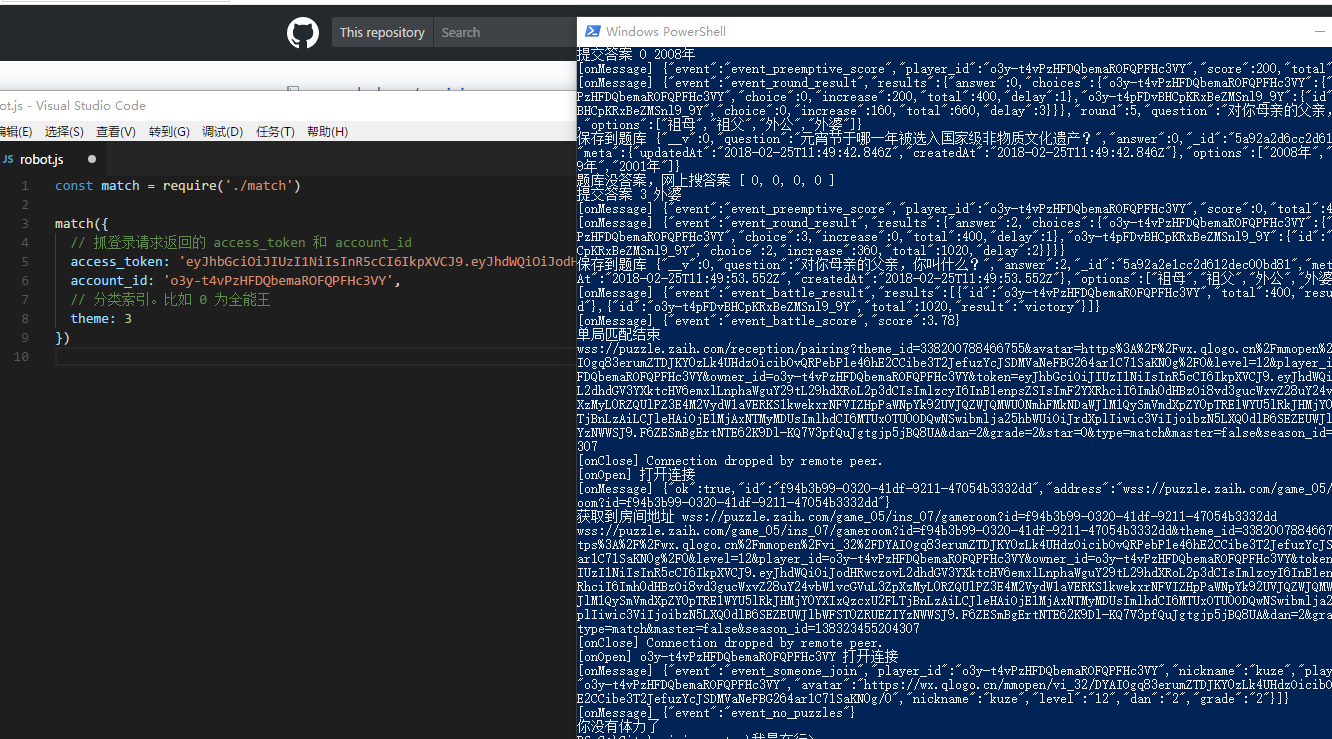
Task: Open the 选择(S) menu
Action: coord(65,132)
